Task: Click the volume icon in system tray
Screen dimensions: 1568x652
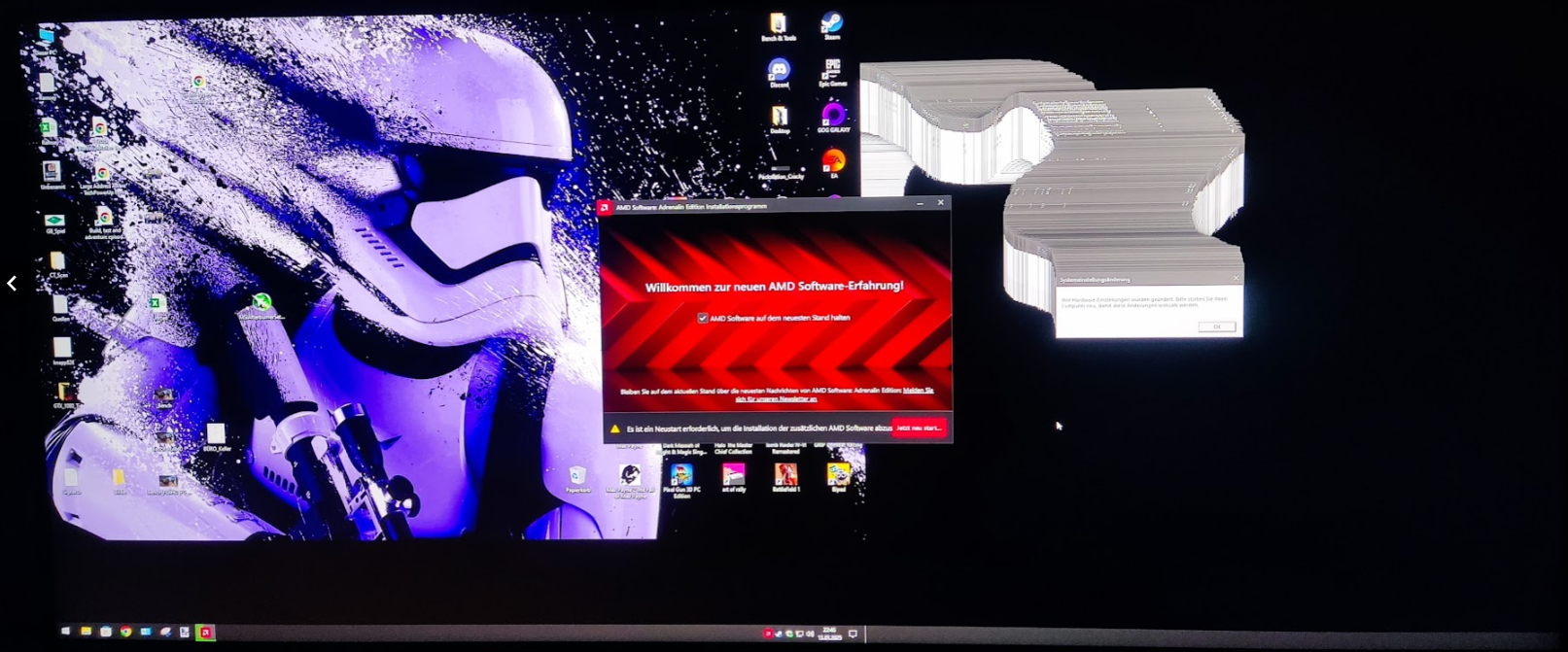Action: tap(810, 634)
